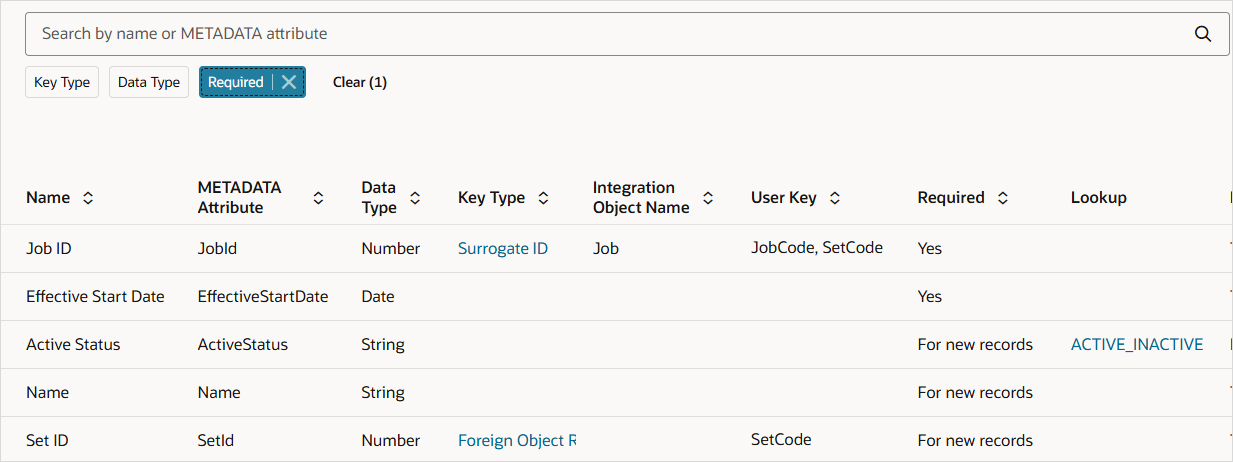
Task: Focus the search by name field
Action: [600, 34]
